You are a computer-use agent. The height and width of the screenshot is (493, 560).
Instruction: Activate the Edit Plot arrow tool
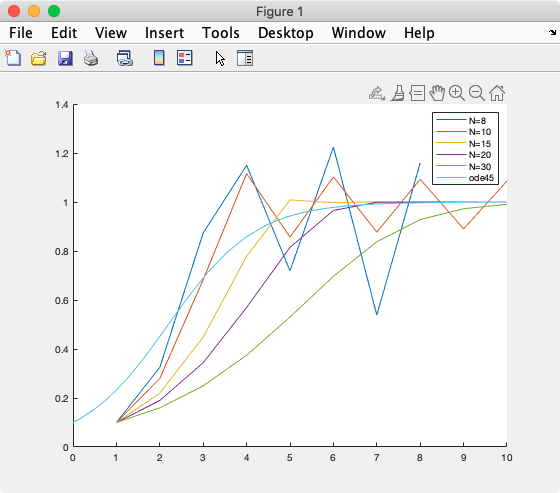tap(220, 58)
